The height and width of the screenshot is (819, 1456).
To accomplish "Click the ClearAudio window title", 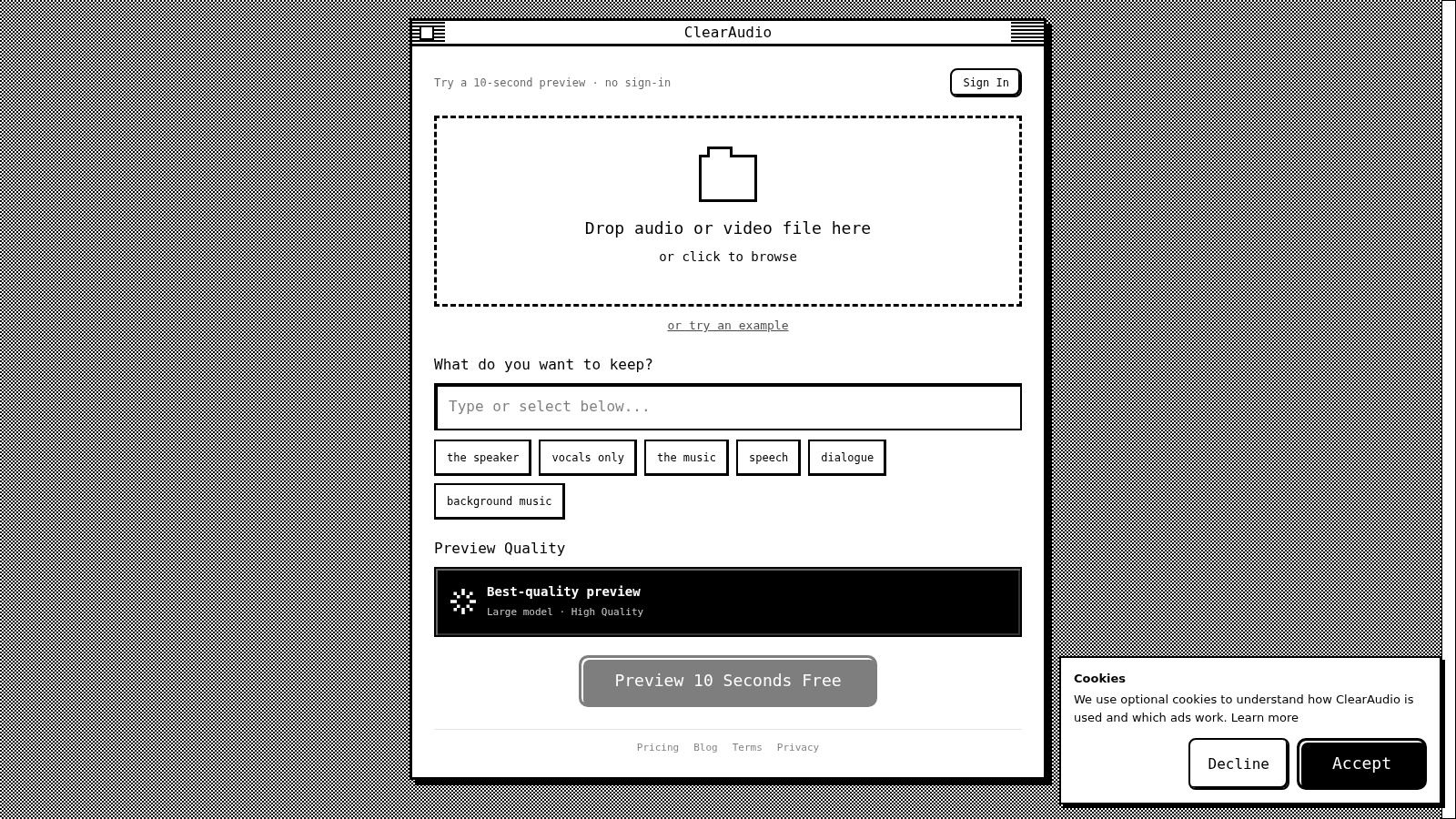I will tap(728, 33).
